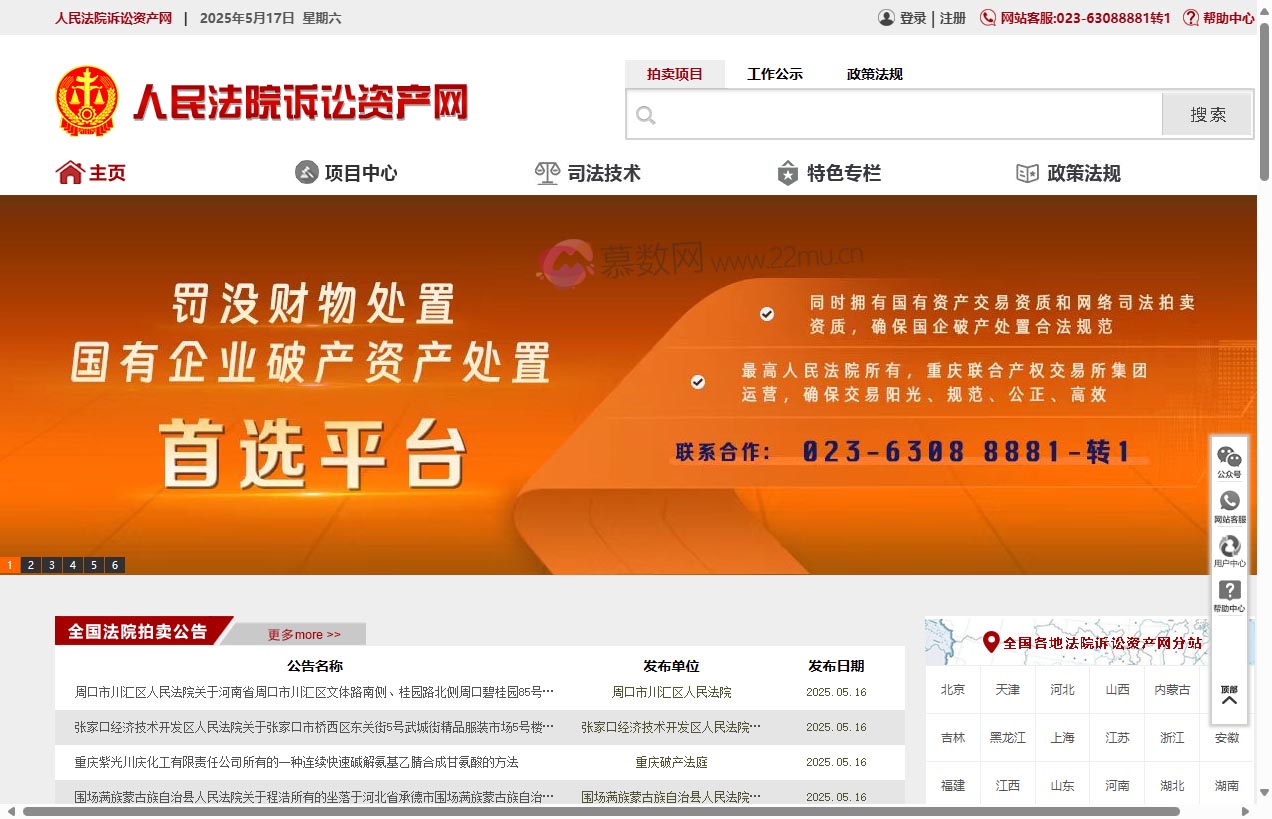Image resolution: width=1272 pixels, height=819 pixels.
Task: Select the 拍卖项目 tab
Action: coord(674,73)
